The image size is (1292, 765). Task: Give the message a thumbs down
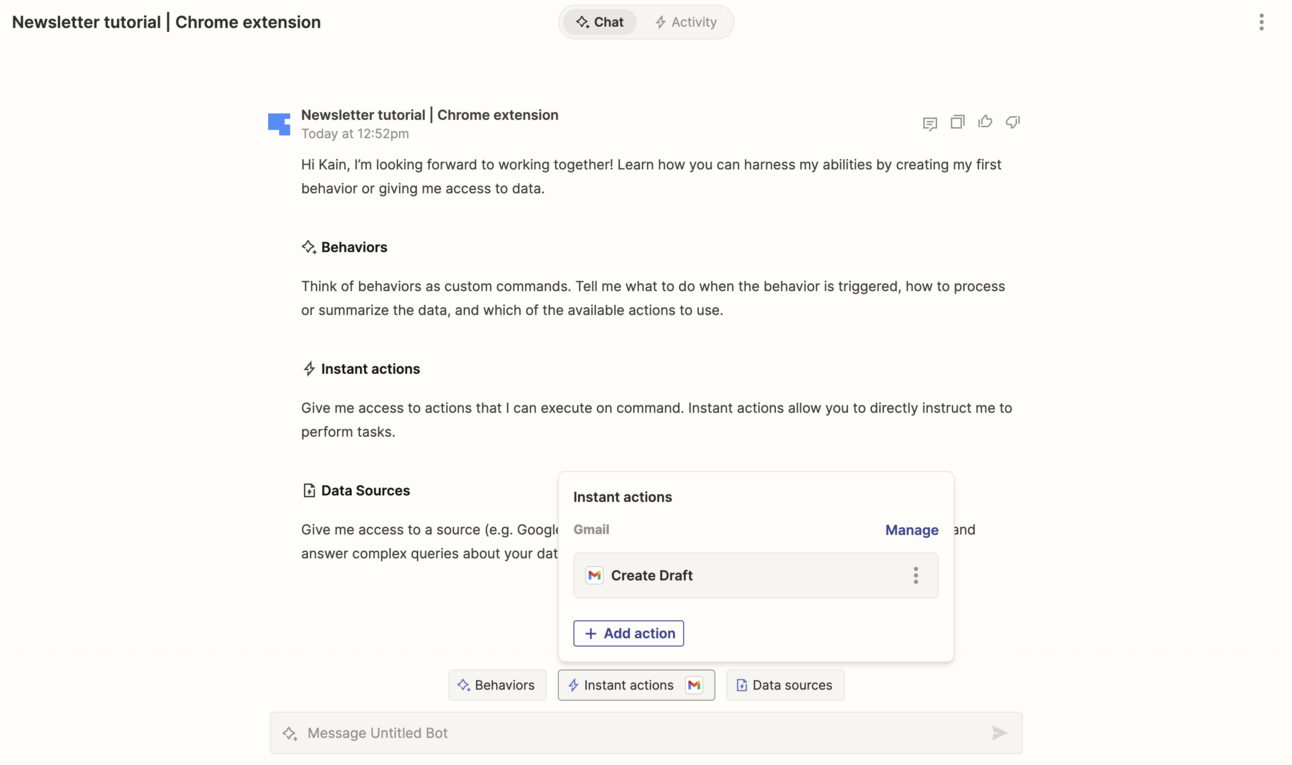click(x=1013, y=122)
